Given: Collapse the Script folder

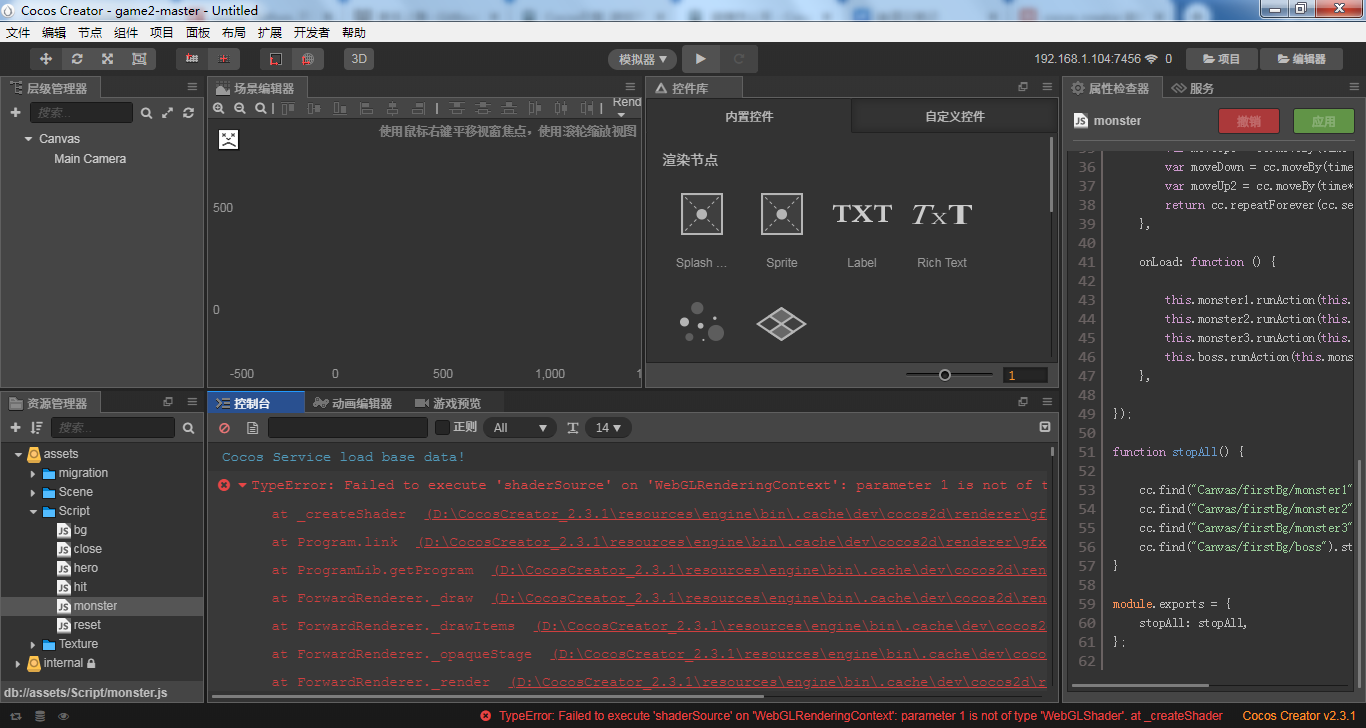Looking at the screenshot, I should coord(33,511).
